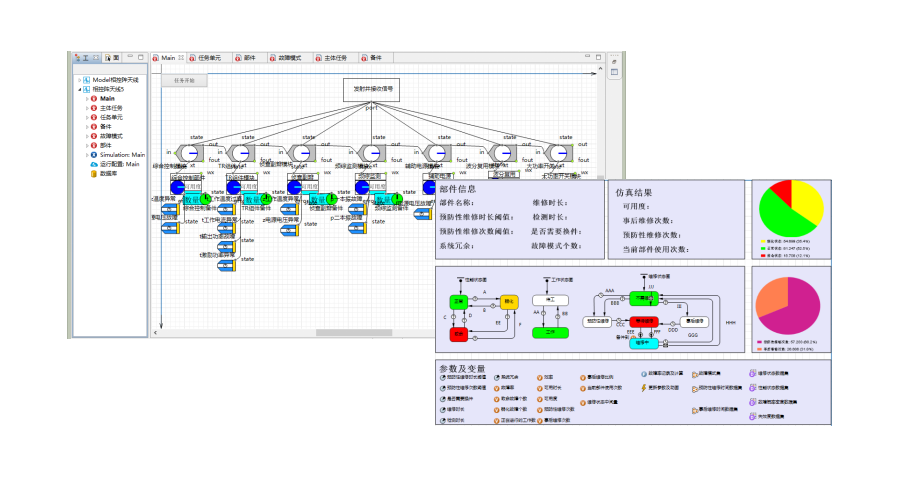Switch to the 故障模式 editor tab

point(291,58)
